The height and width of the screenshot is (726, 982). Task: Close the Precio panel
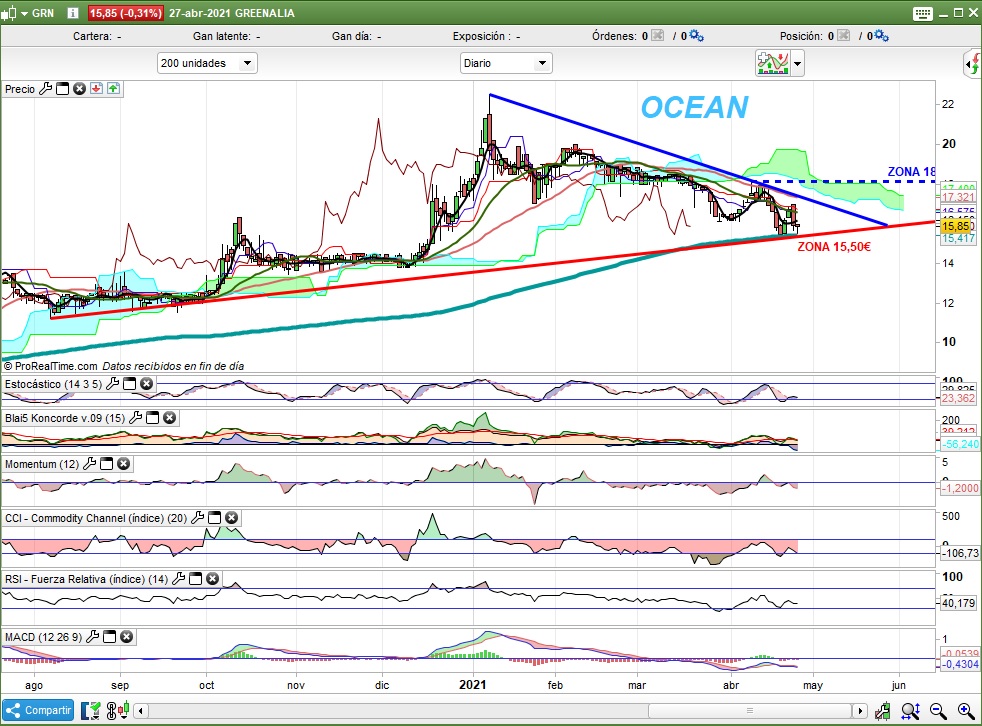tap(80, 89)
